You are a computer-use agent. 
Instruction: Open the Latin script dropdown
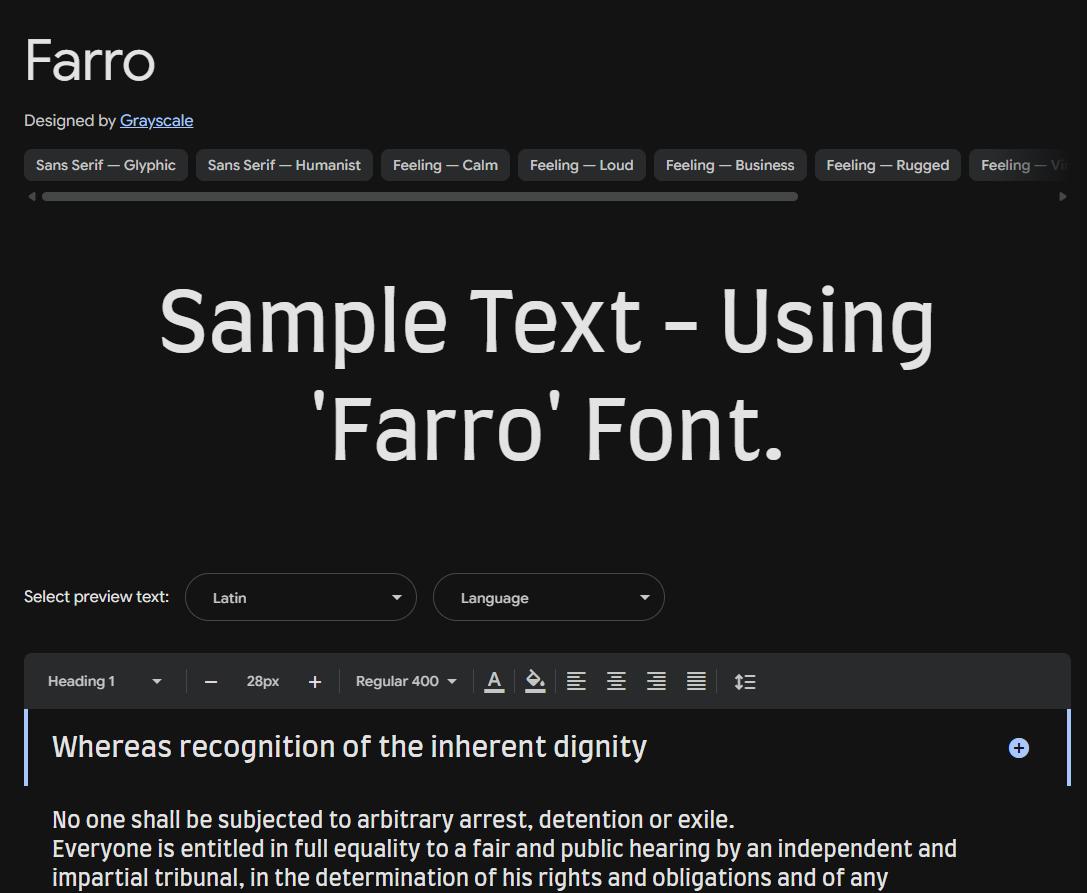click(301, 597)
